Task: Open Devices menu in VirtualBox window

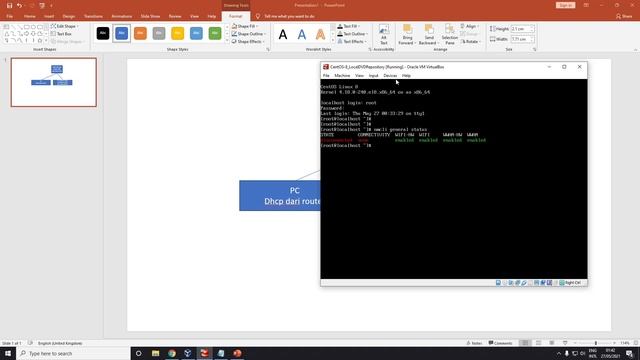Action: 390,76
